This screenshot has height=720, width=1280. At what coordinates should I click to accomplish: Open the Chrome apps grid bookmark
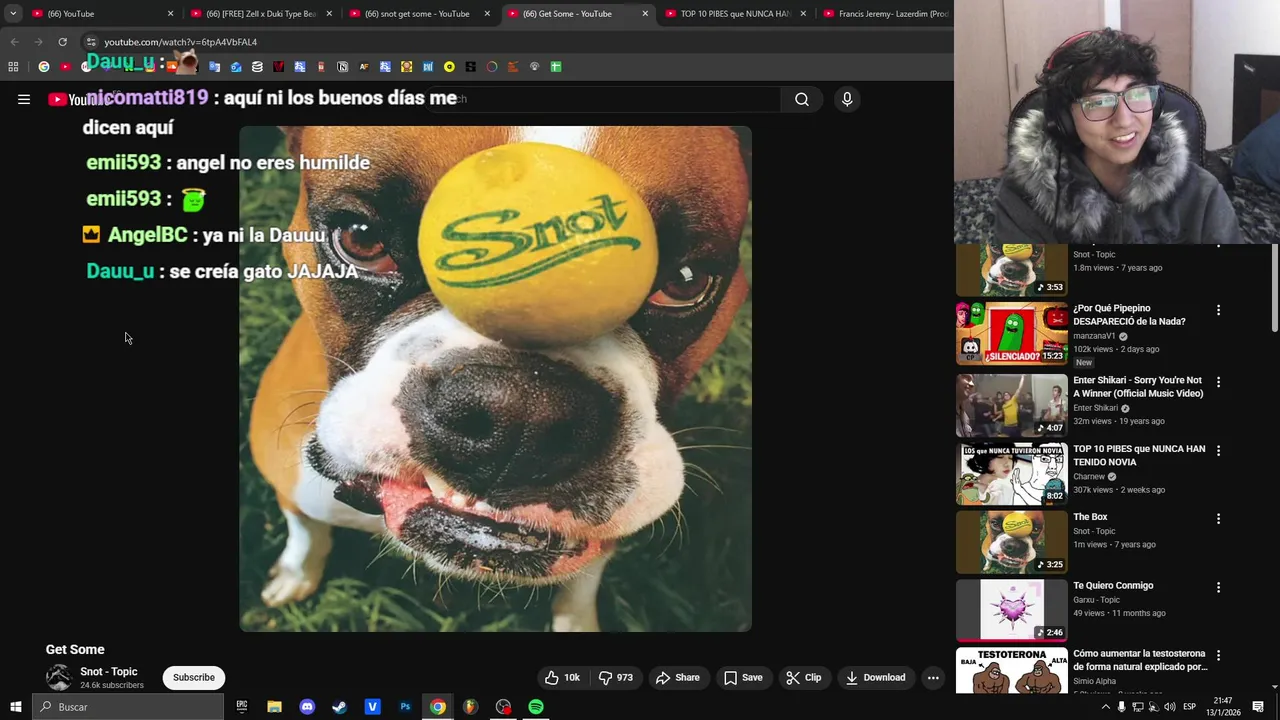click(x=13, y=67)
